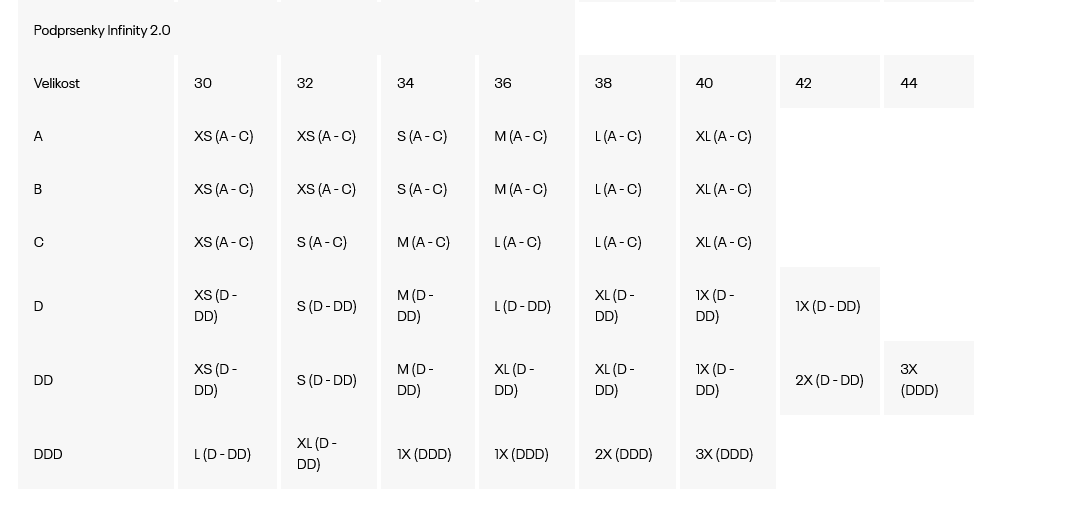
Task: Select the 3X (DDD) cell under size 44
Action: click(919, 380)
